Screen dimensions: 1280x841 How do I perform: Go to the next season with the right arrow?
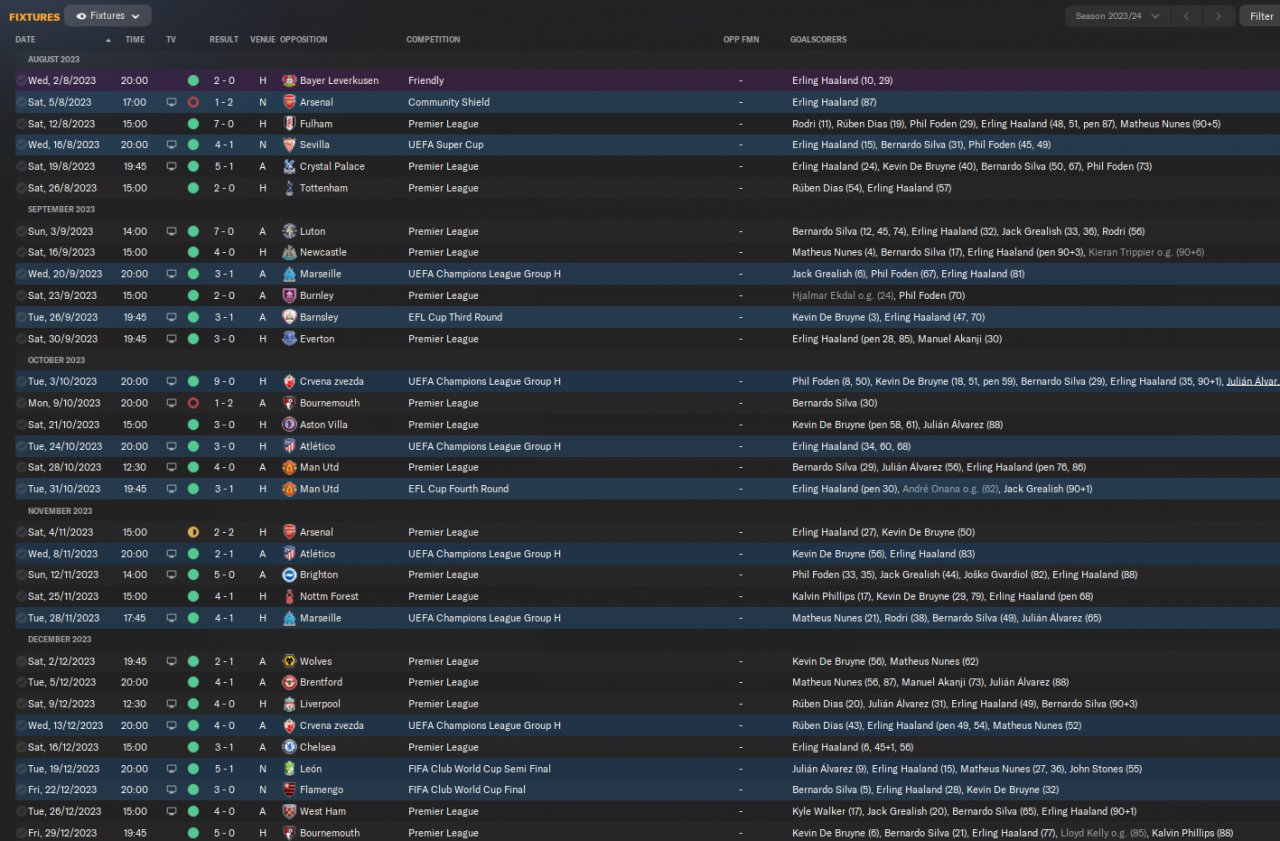[x=1219, y=16]
